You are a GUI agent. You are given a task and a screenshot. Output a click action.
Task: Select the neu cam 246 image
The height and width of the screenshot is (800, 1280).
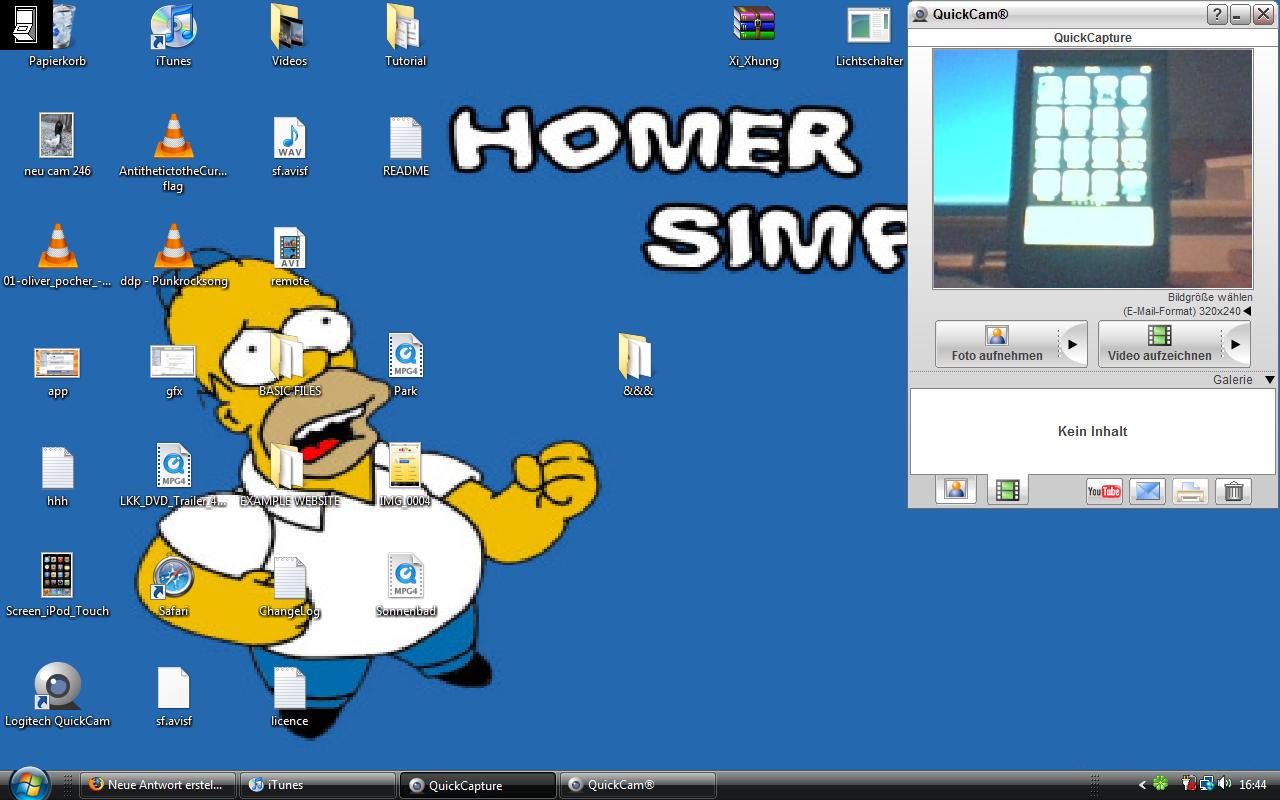pyautogui.click(x=57, y=145)
